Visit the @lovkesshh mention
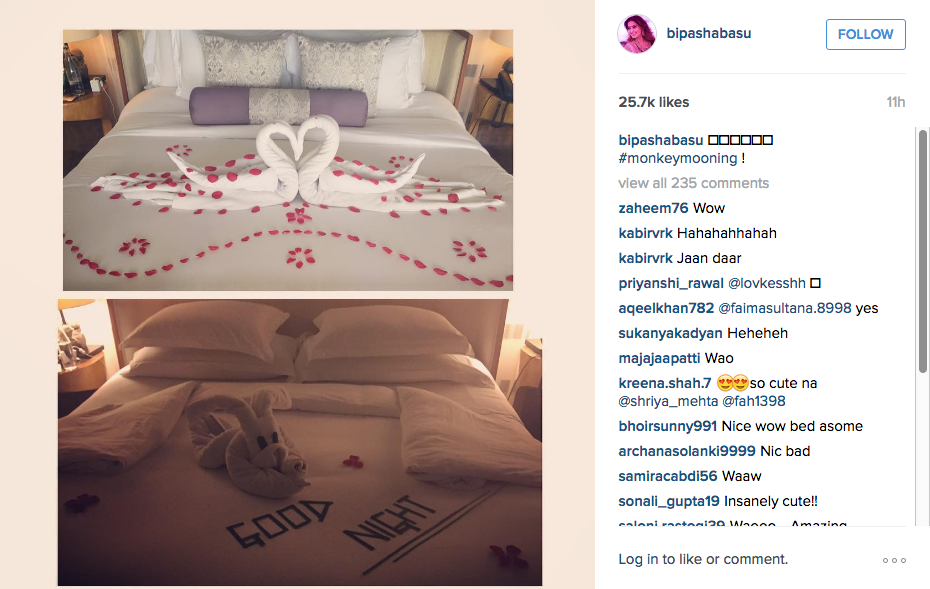This screenshot has height=589, width=930. pos(767,284)
